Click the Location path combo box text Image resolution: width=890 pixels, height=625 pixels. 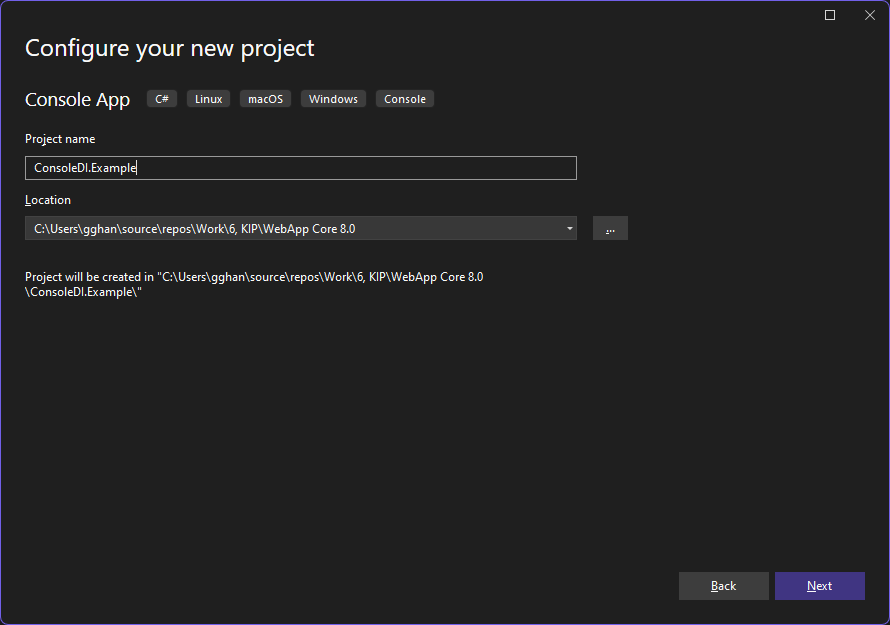point(195,229)
